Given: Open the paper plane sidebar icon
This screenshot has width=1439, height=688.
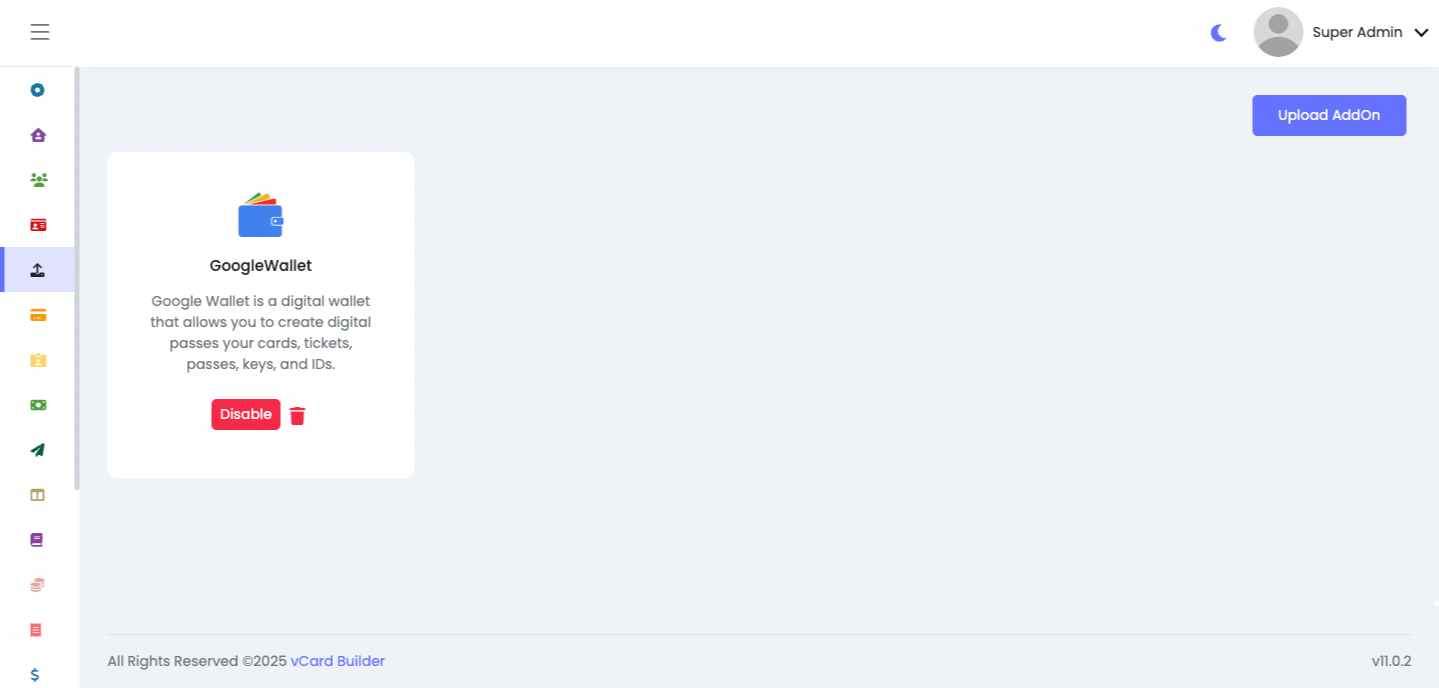Looking at the screenshot, I should click(38, 450).
